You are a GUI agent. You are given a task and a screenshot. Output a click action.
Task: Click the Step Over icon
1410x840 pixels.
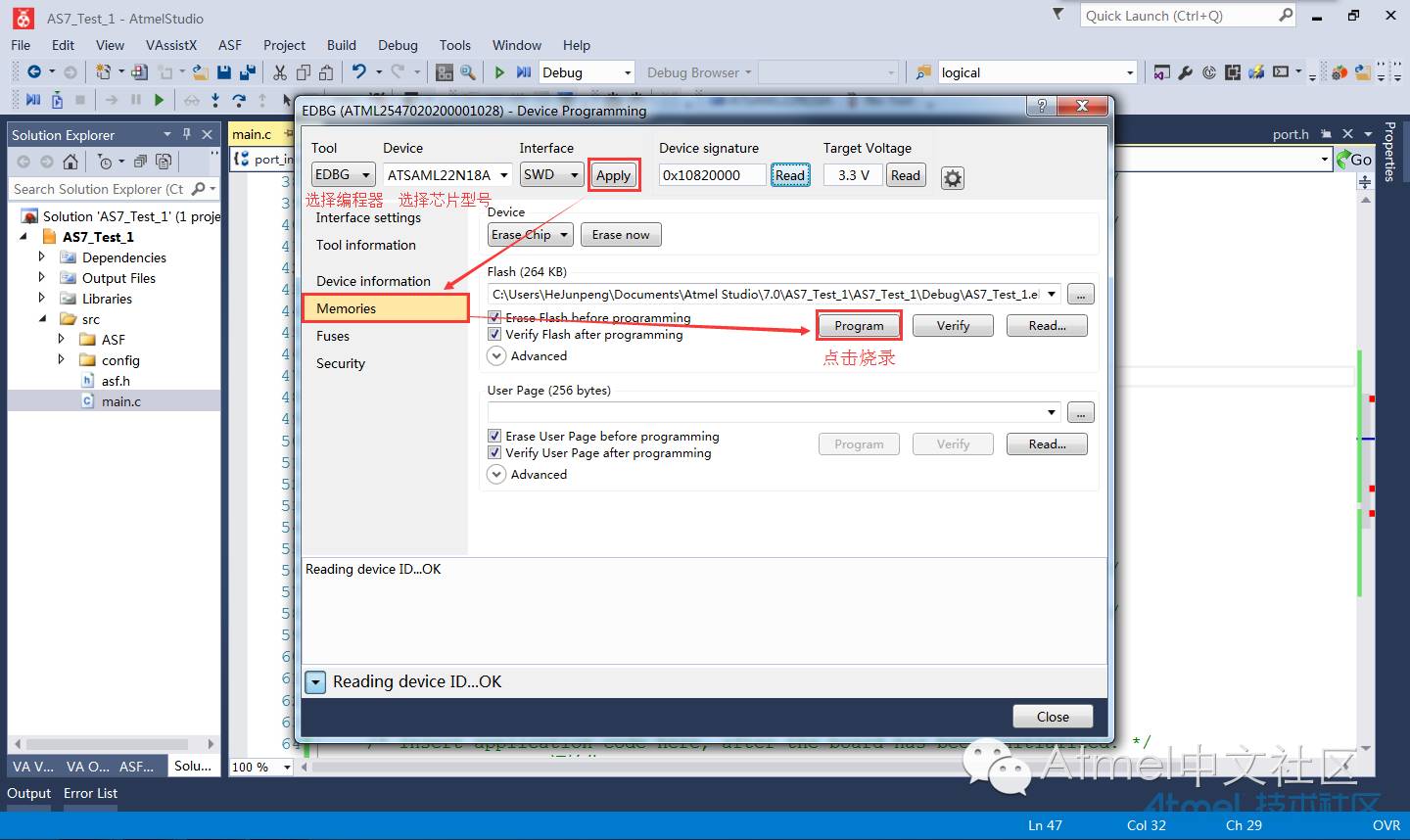point(239,99)
